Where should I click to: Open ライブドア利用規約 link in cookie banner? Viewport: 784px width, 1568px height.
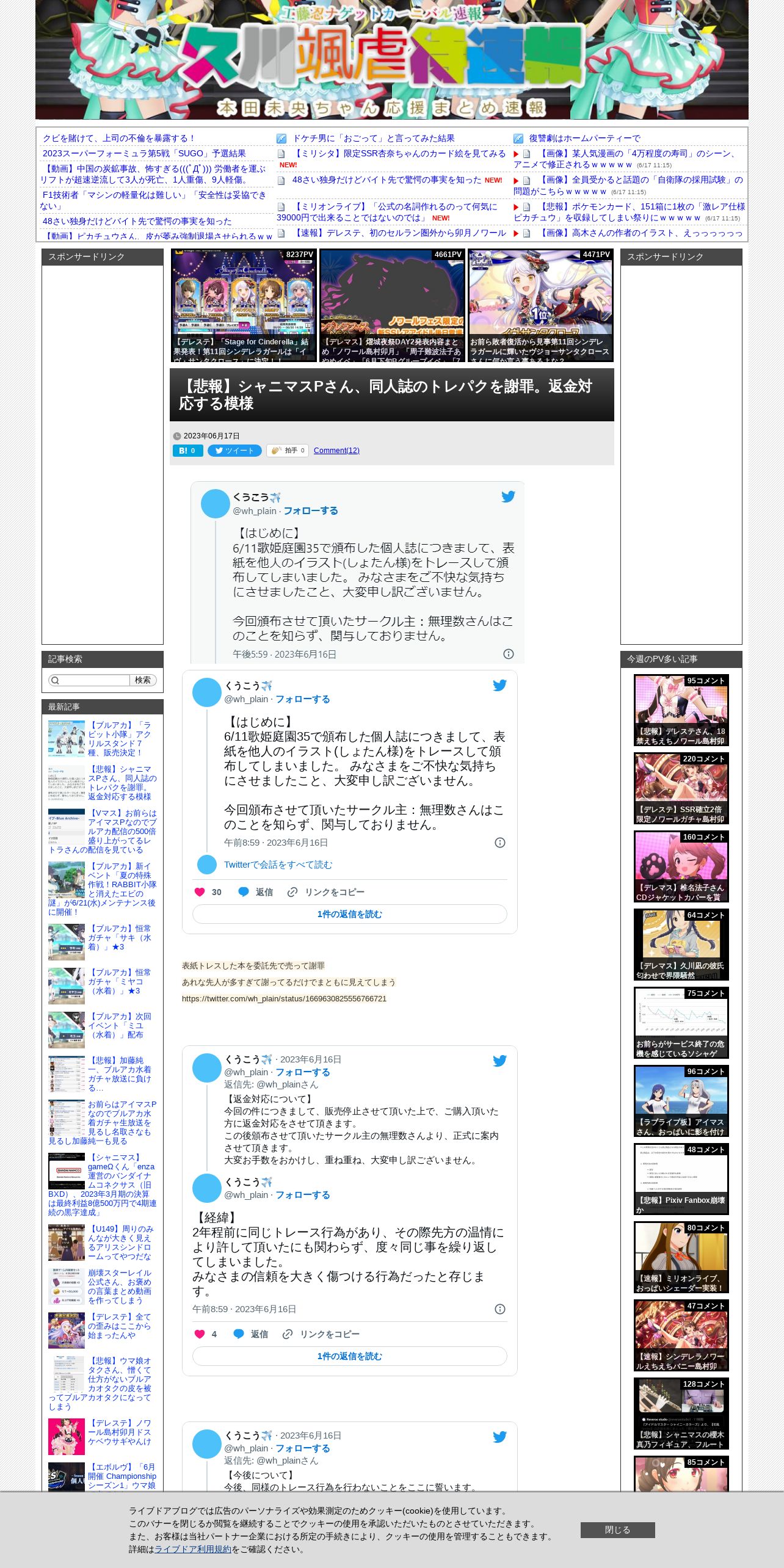click(x=193, y=1549)
